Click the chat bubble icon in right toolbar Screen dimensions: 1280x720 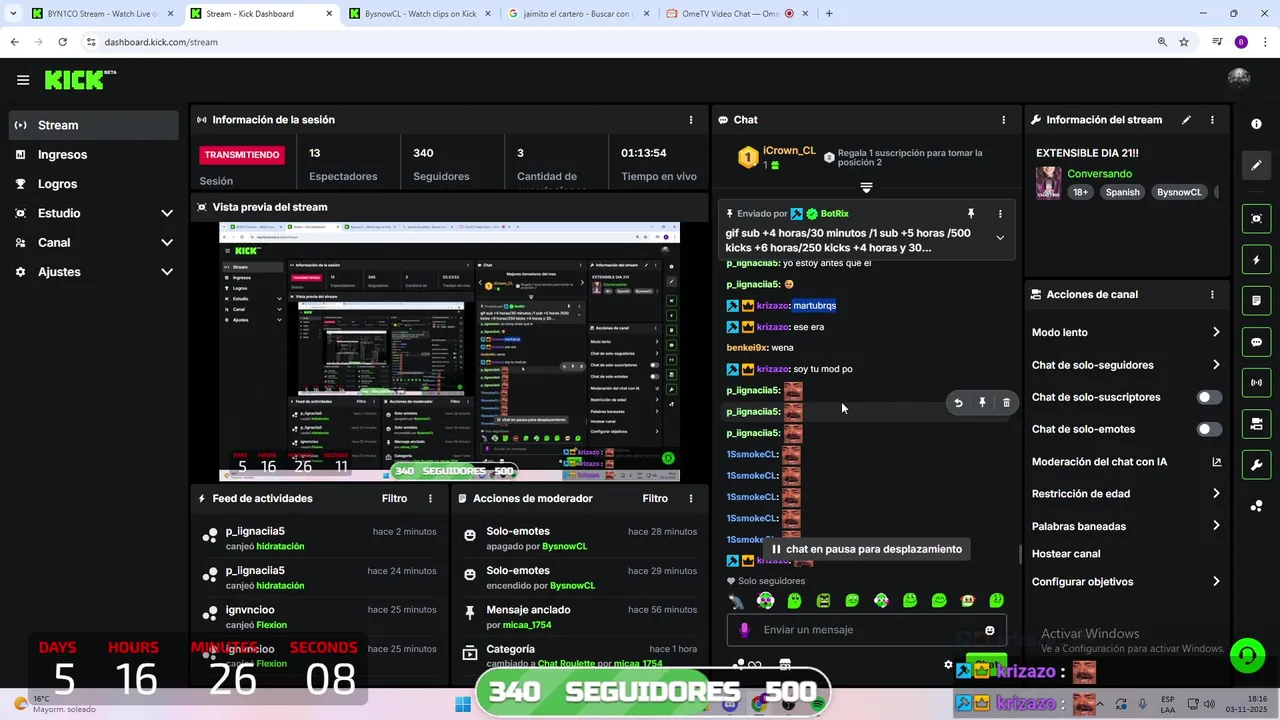click(x=1256, y=342)
